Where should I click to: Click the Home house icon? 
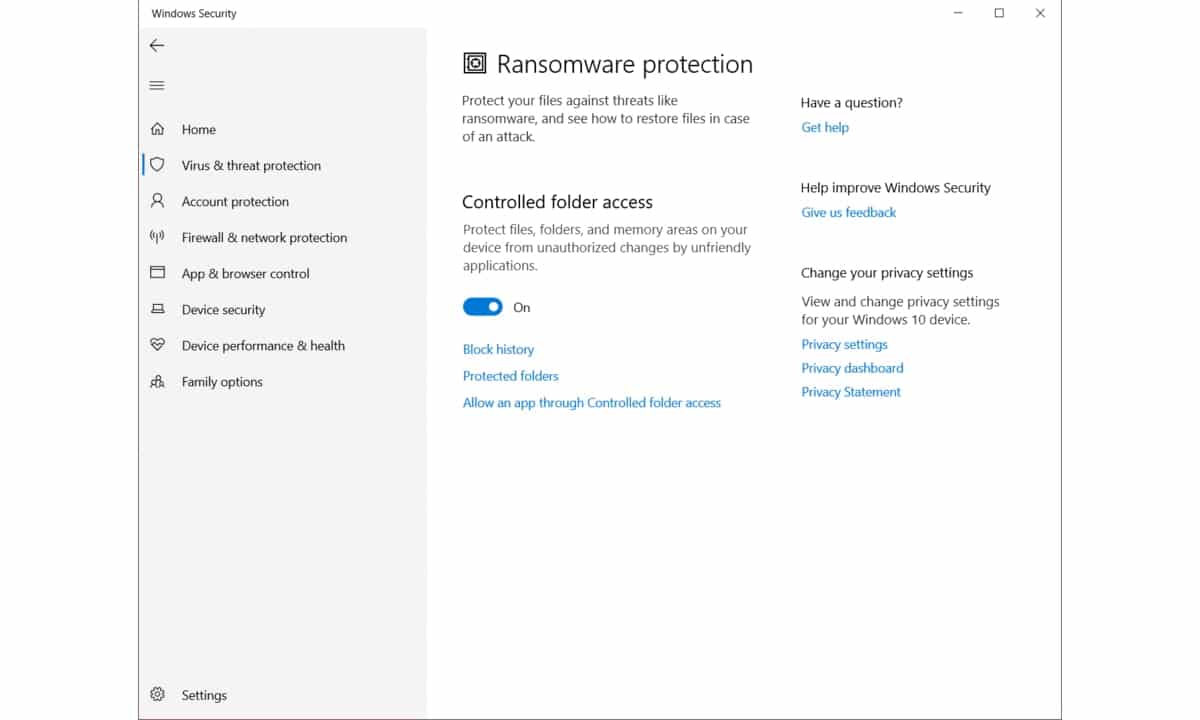(x=157, y=129)
